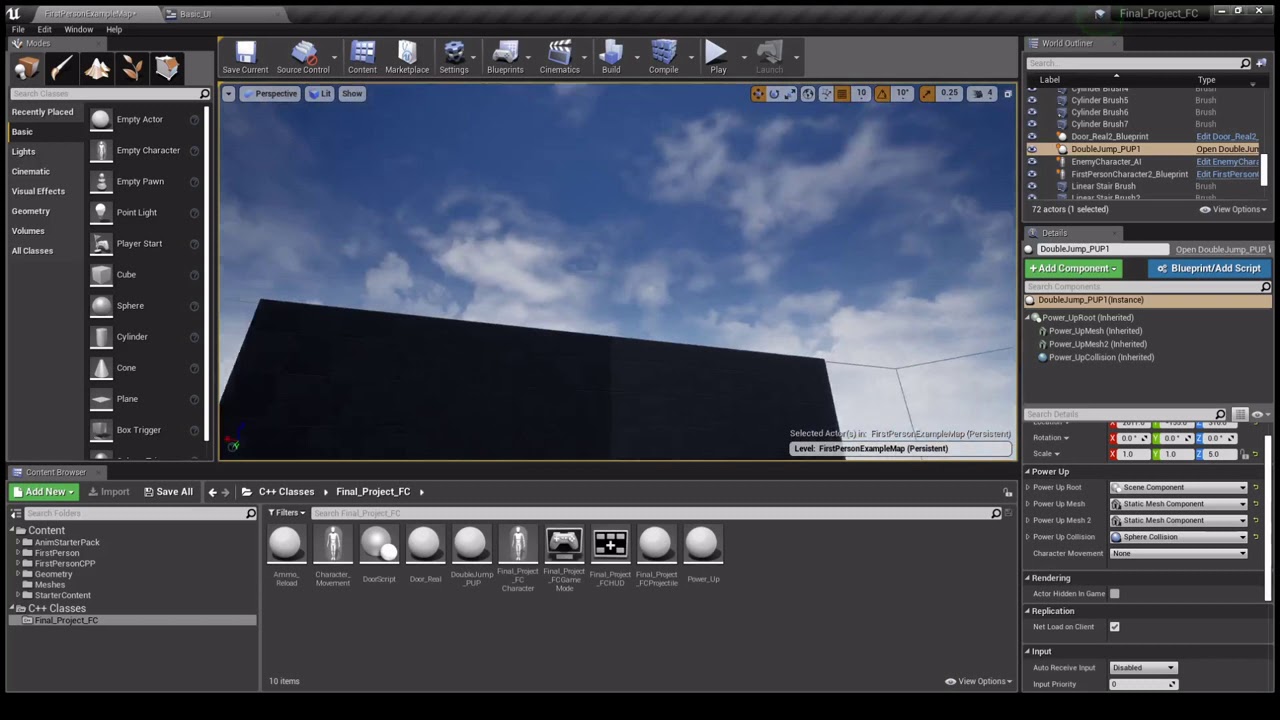
Task: Select the FirstPersonCPP folder in tree
Action: [65, 564]
